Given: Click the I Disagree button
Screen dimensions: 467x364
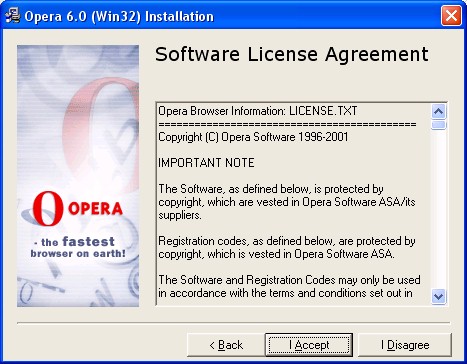Looking at the screenshot, I should [x=405, y=345].
